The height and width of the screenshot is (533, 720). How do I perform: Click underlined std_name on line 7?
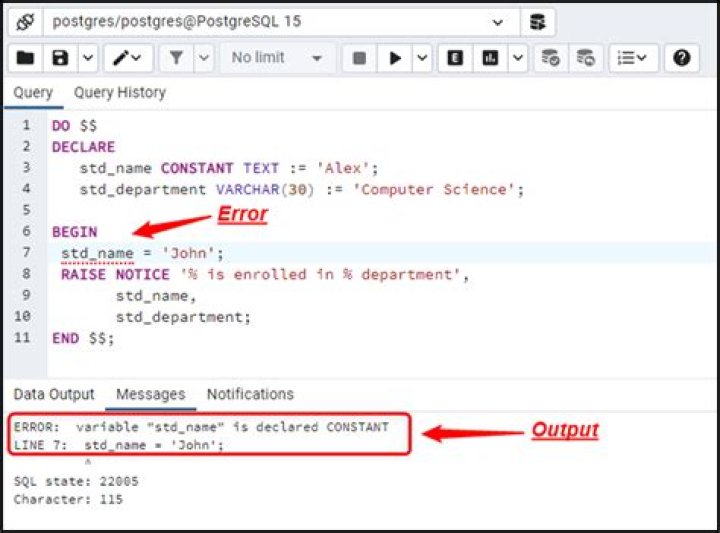pyautogui.click(x=97, y=253)
